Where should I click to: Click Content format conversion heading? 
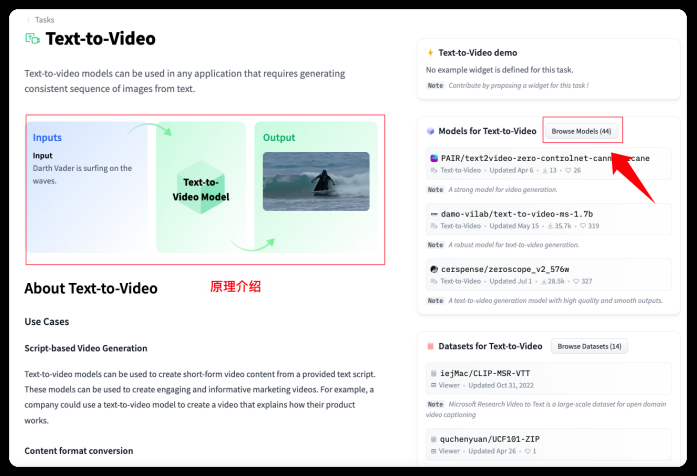tap(79, 451)
